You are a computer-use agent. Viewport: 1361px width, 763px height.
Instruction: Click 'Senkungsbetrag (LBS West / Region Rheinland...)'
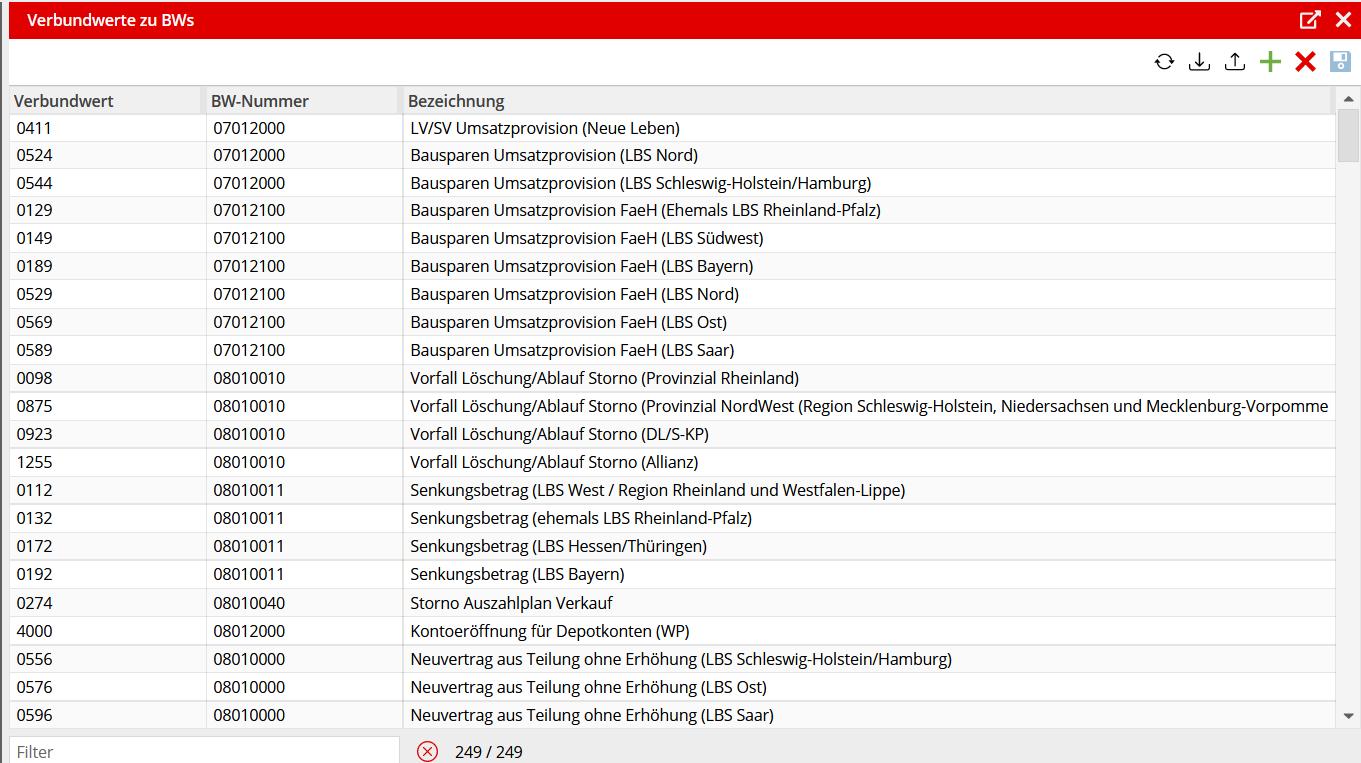[657, 490]
